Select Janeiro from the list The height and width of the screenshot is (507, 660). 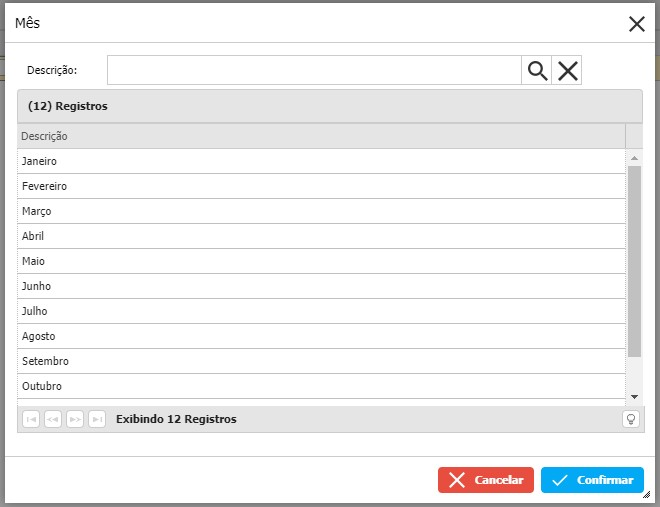click(320, 161)
